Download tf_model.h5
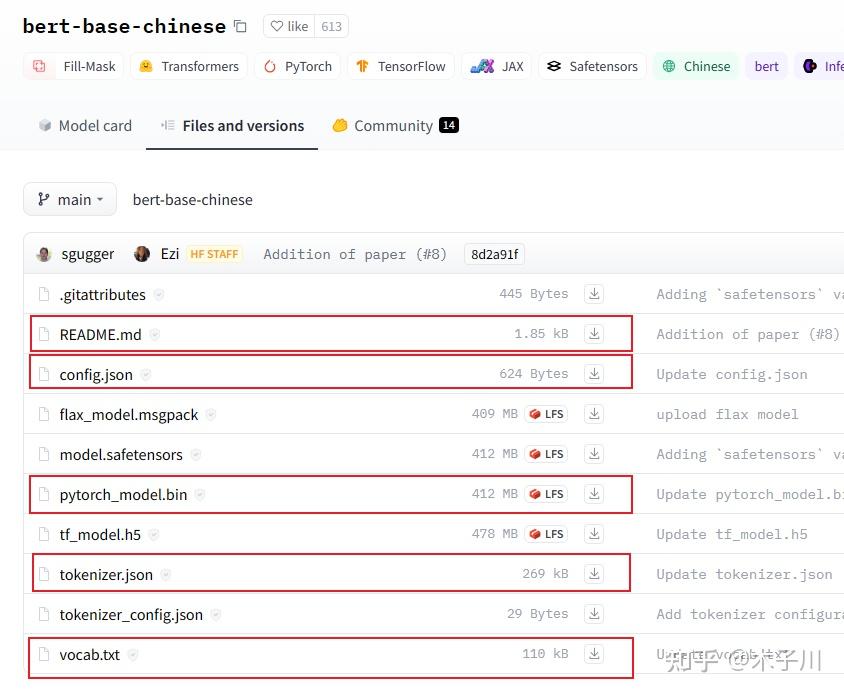 (x=594, y=534)
